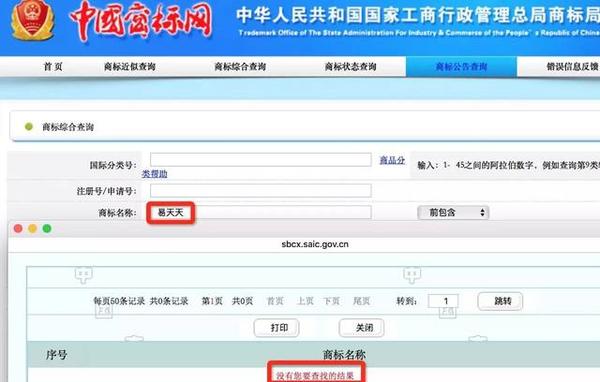600x382 pixels.
Task: Click the 国际分类号 input field
Action: [x=261, y=160]
